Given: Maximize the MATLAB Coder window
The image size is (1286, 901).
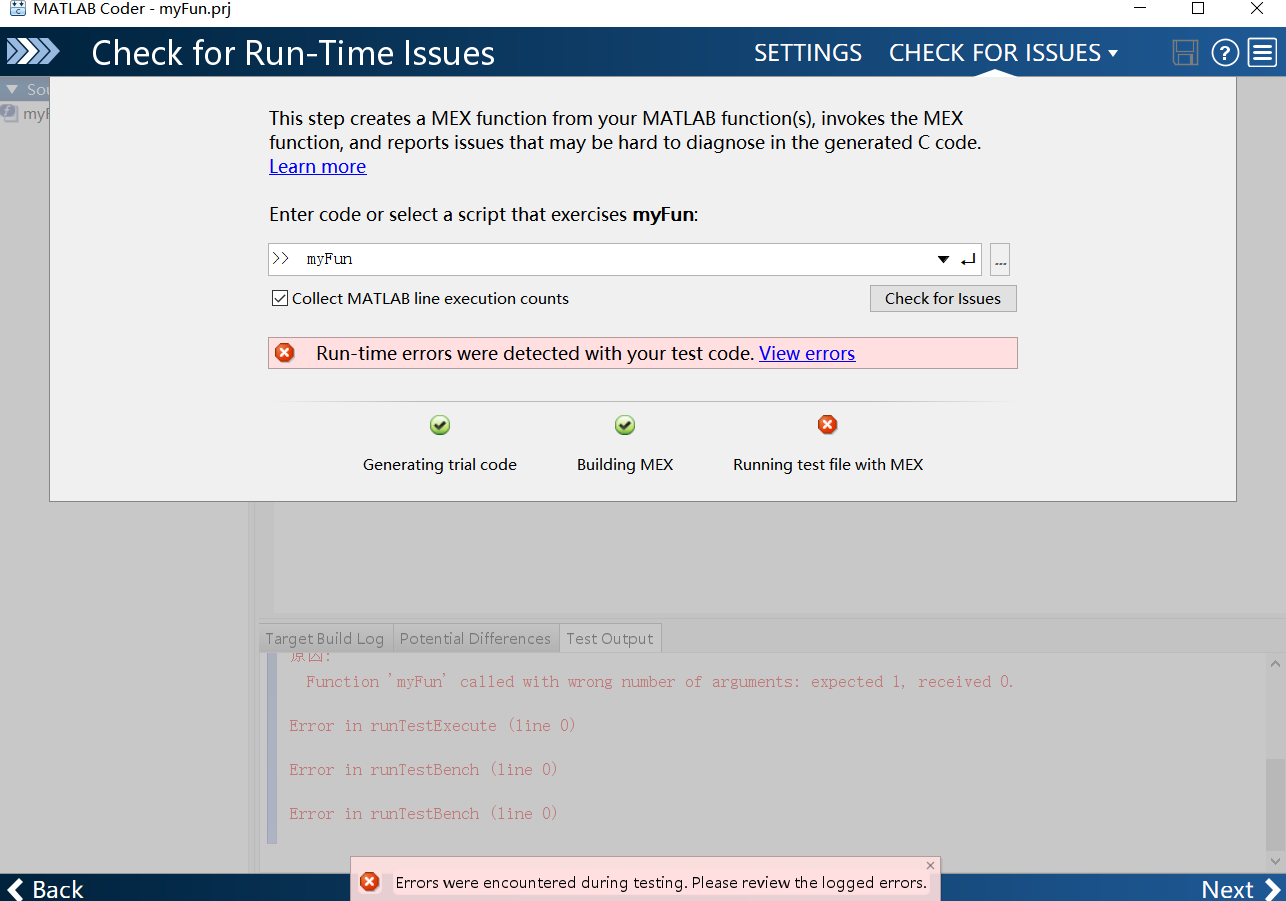Looking at the screenshot, I should click(1198, 9).
